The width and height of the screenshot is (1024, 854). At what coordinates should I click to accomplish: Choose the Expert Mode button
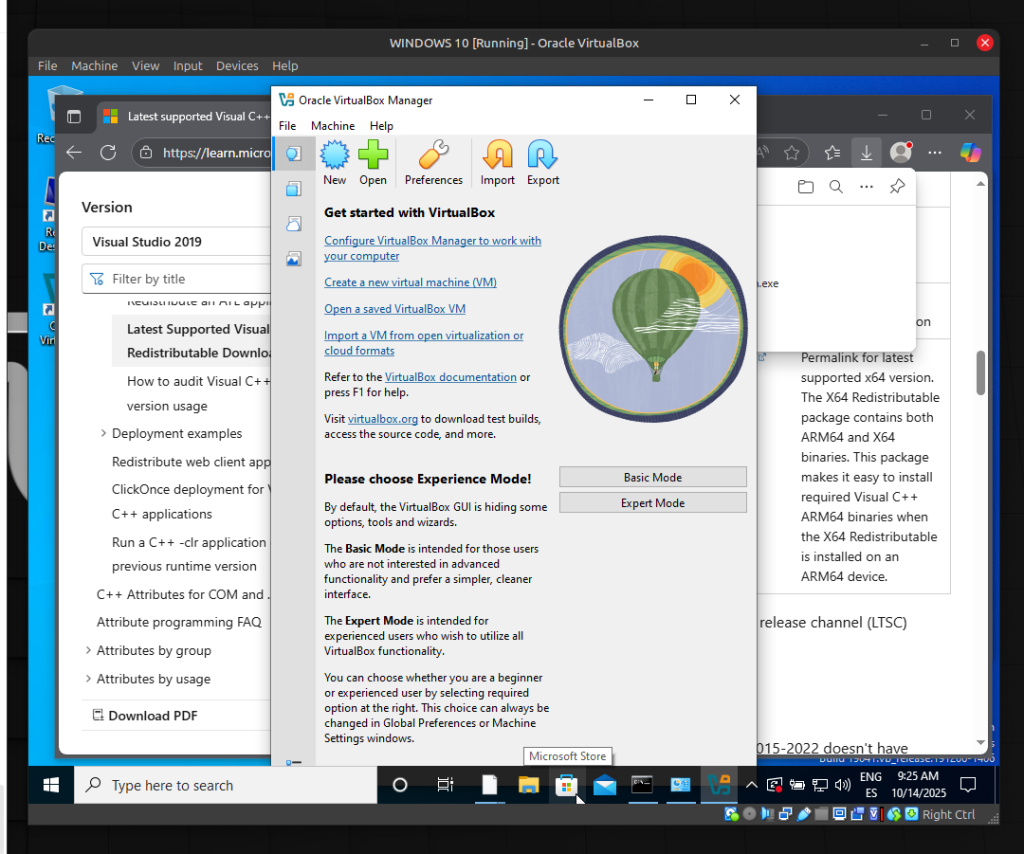652,503
